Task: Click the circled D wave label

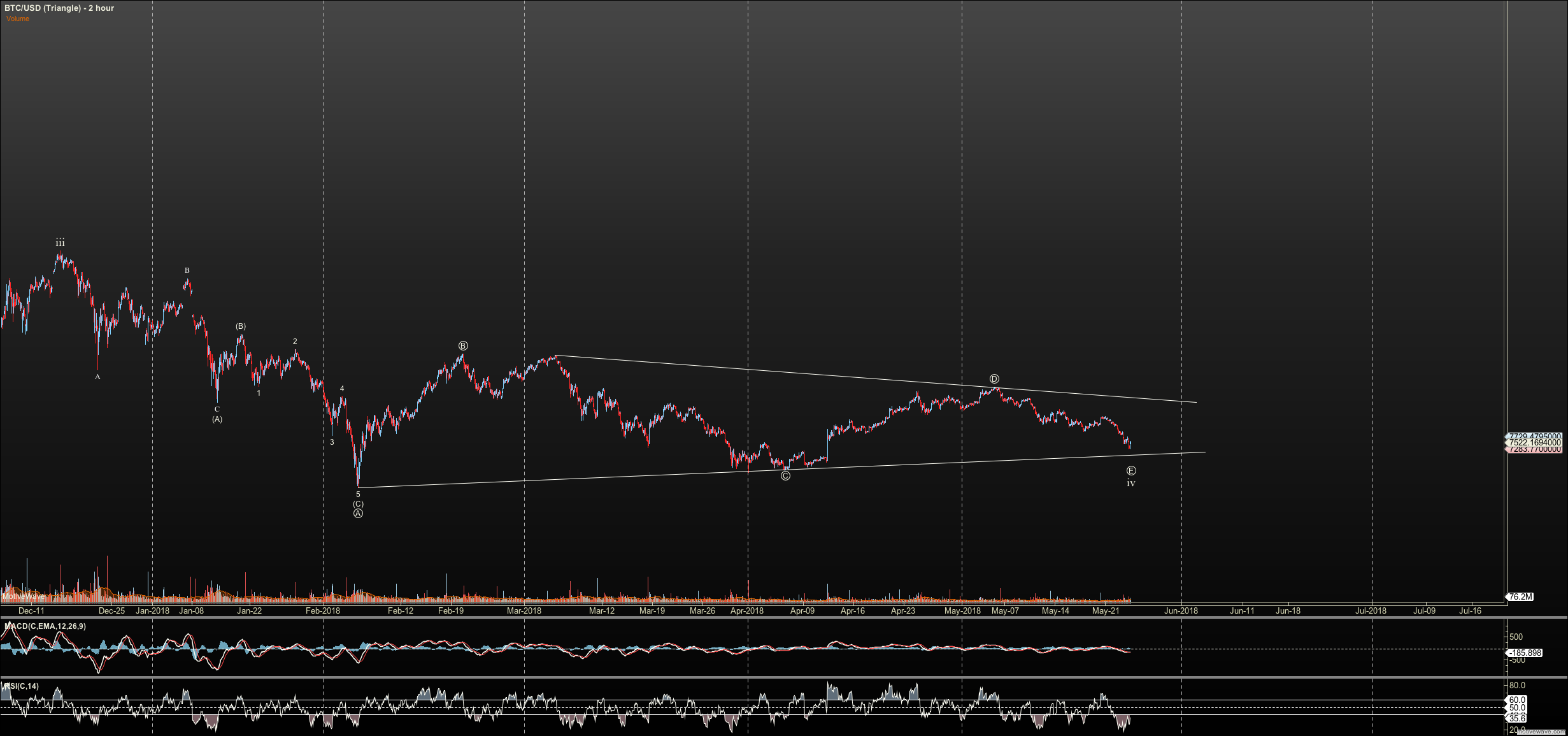Action: click(x=994, y=379)
